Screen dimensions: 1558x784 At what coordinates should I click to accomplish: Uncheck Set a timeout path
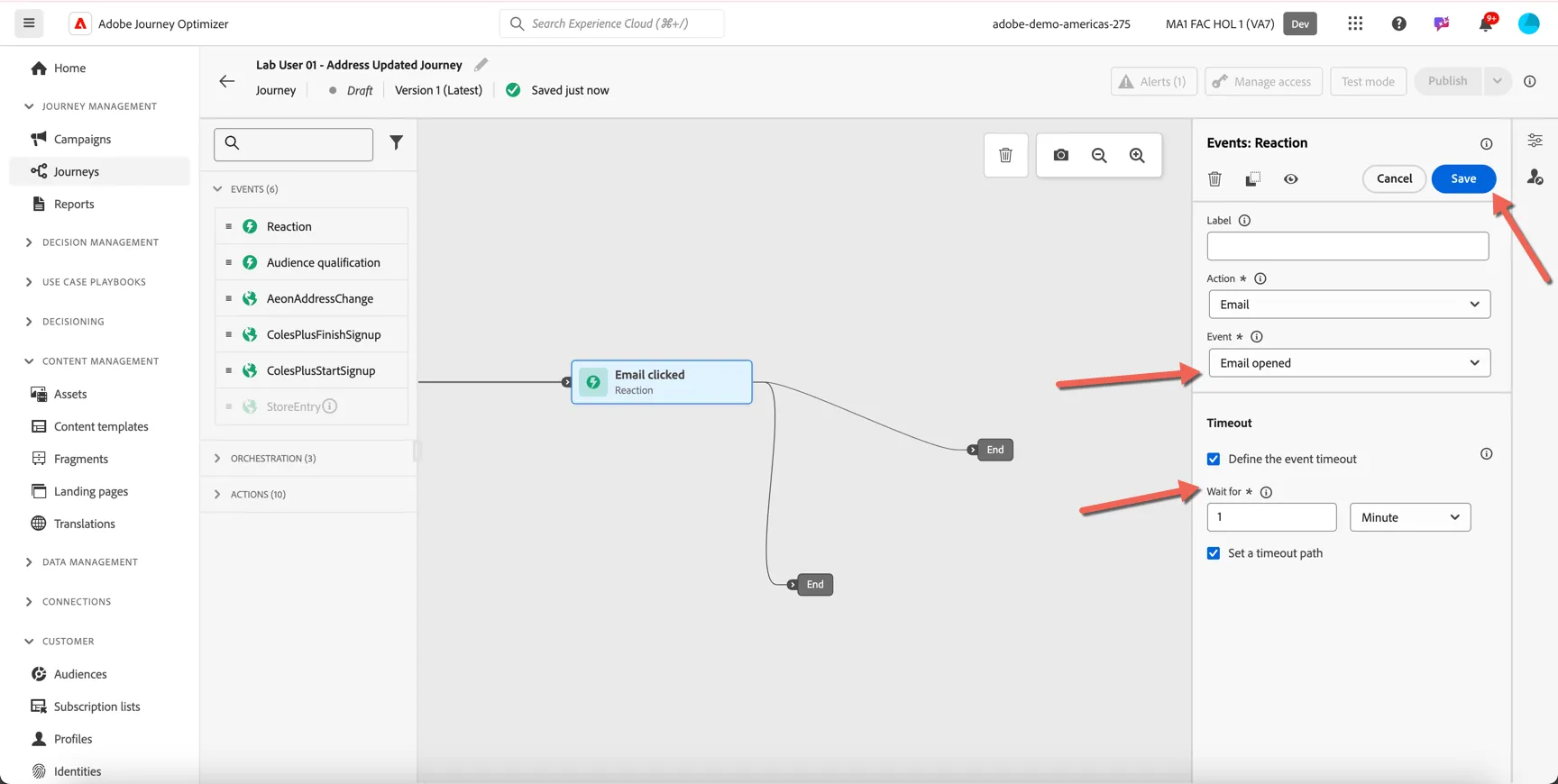(x=1214, y=553)
